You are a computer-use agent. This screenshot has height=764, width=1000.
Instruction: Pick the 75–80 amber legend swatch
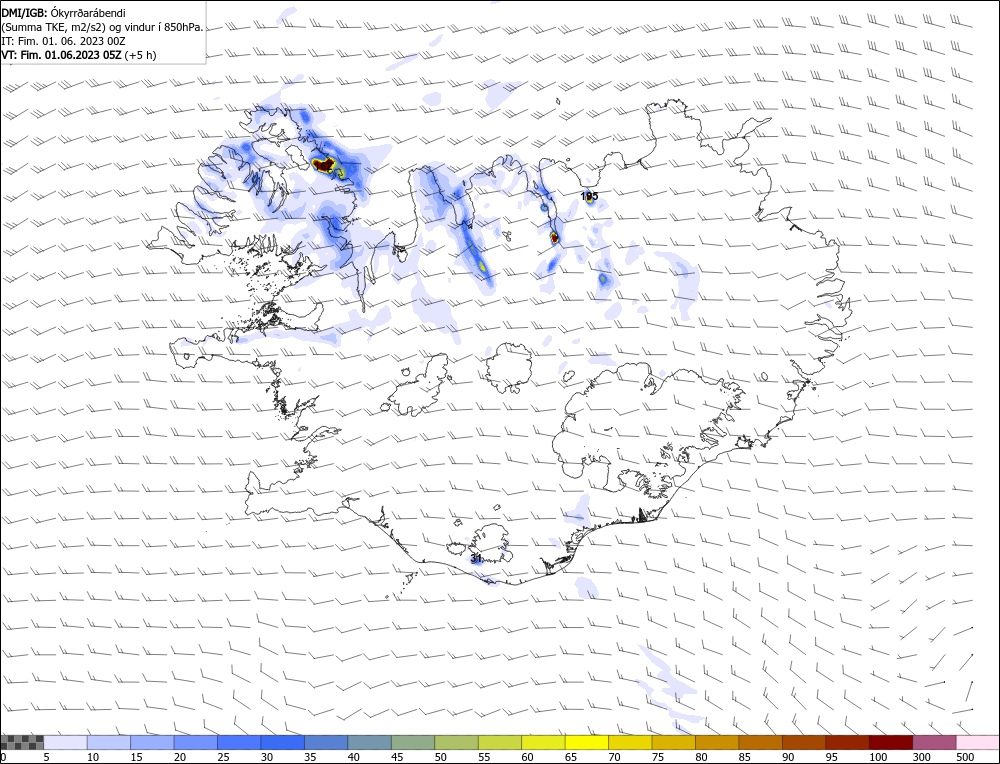tap(673, 742)
